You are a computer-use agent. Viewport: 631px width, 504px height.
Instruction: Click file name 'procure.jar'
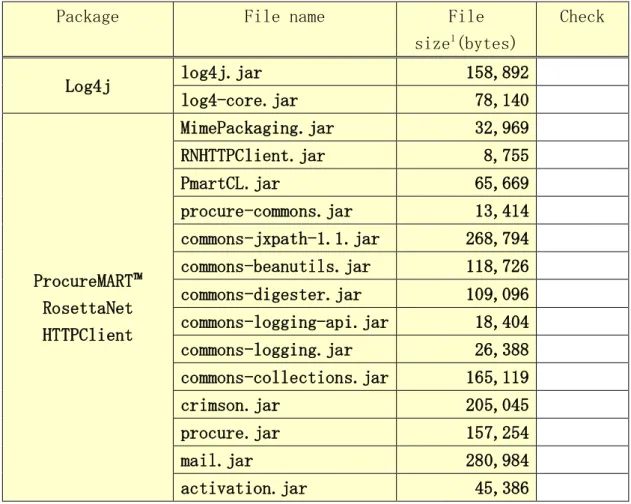coord(230,434)
